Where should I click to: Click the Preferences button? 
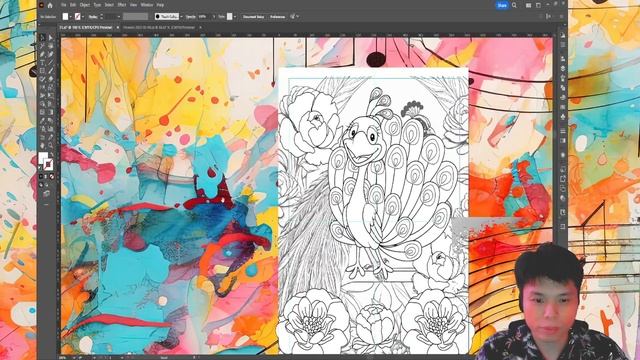point(278,17)
